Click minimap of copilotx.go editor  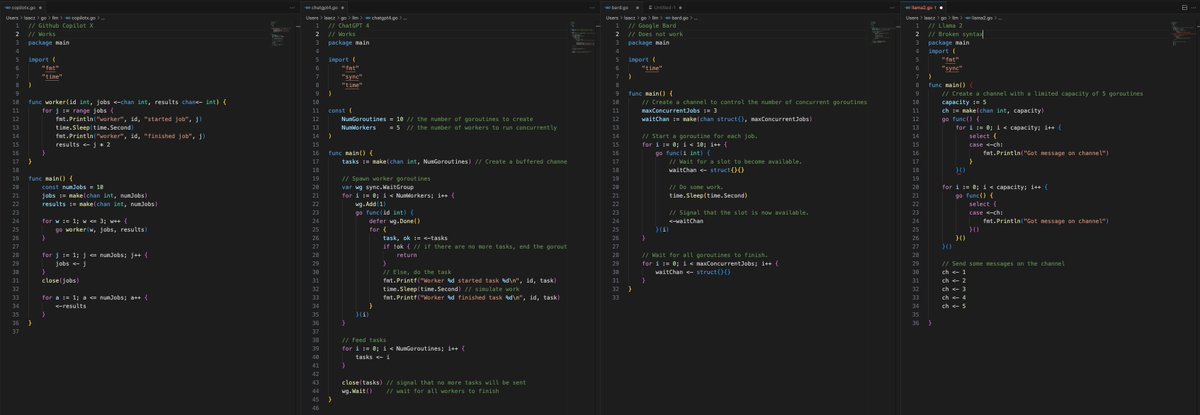tap(281, 35)
